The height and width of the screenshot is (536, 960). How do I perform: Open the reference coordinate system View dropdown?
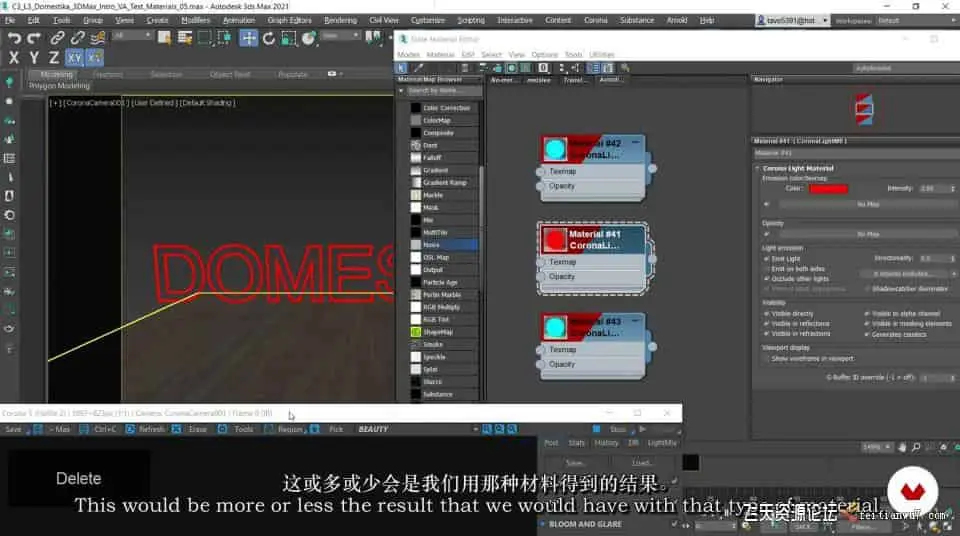coord(340,36)
